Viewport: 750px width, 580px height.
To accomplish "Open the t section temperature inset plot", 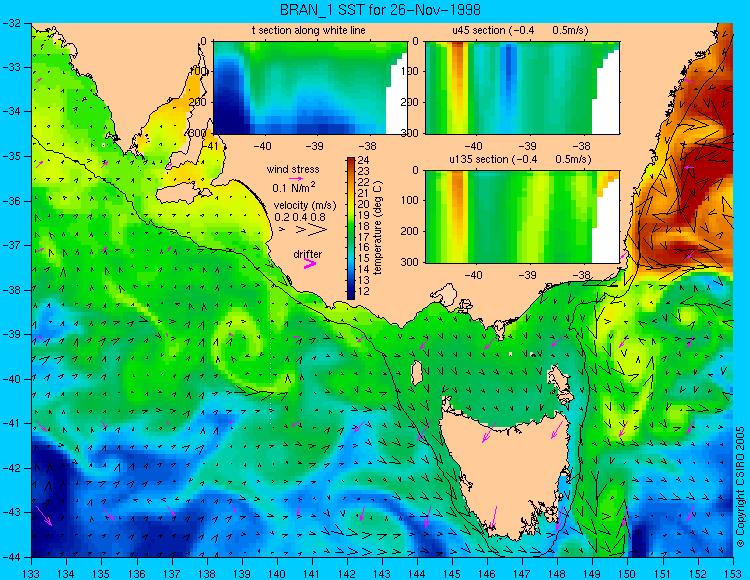I will (310, 88).
